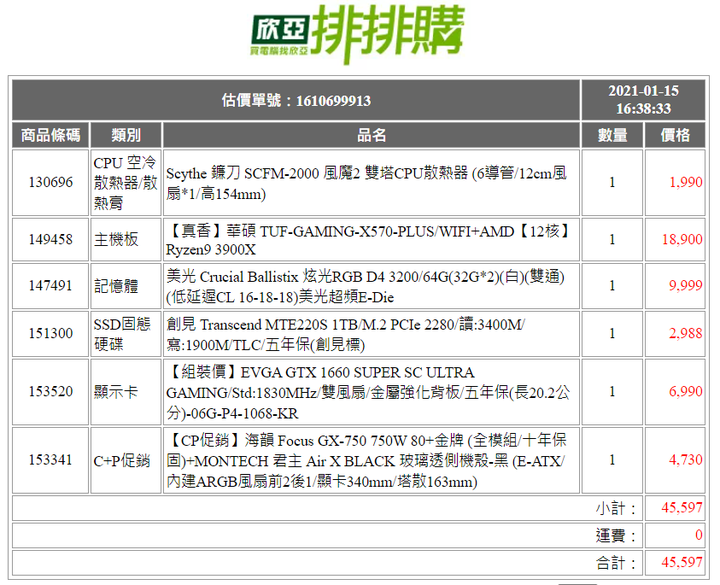This screenshot has height=585, width=720.
Task: Click the subtotal value 45,597
Action: [682, 508]
